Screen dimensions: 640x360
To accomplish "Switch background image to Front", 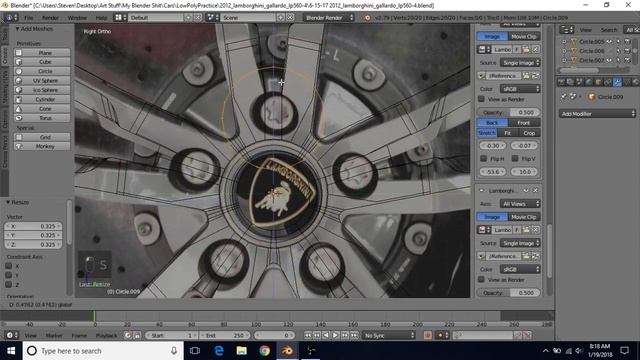I will click(524, 122).
